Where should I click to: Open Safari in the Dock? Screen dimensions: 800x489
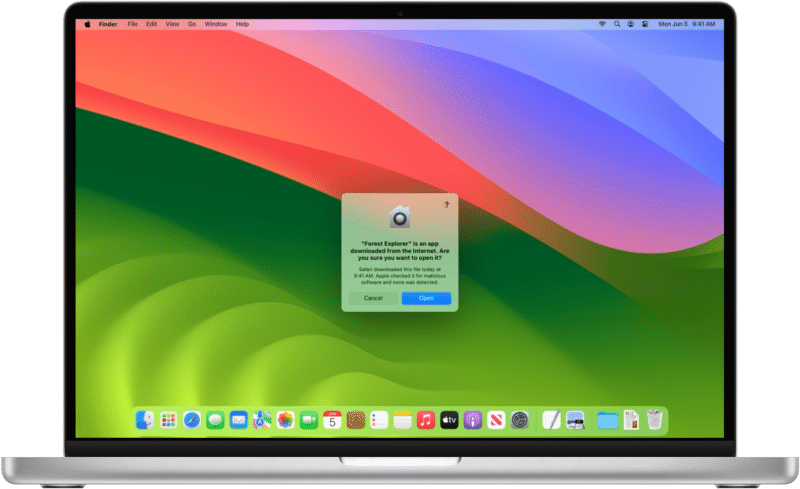click(x=192, y=420)
